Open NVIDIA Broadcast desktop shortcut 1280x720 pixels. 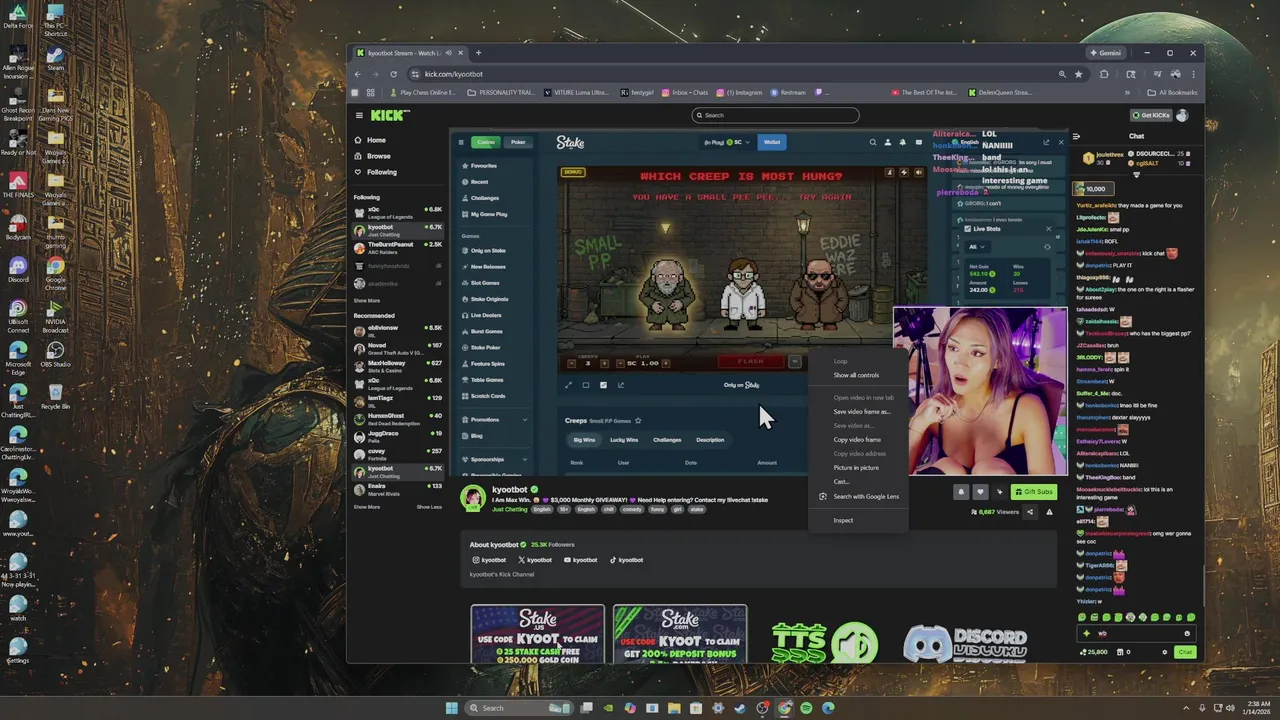55,314
